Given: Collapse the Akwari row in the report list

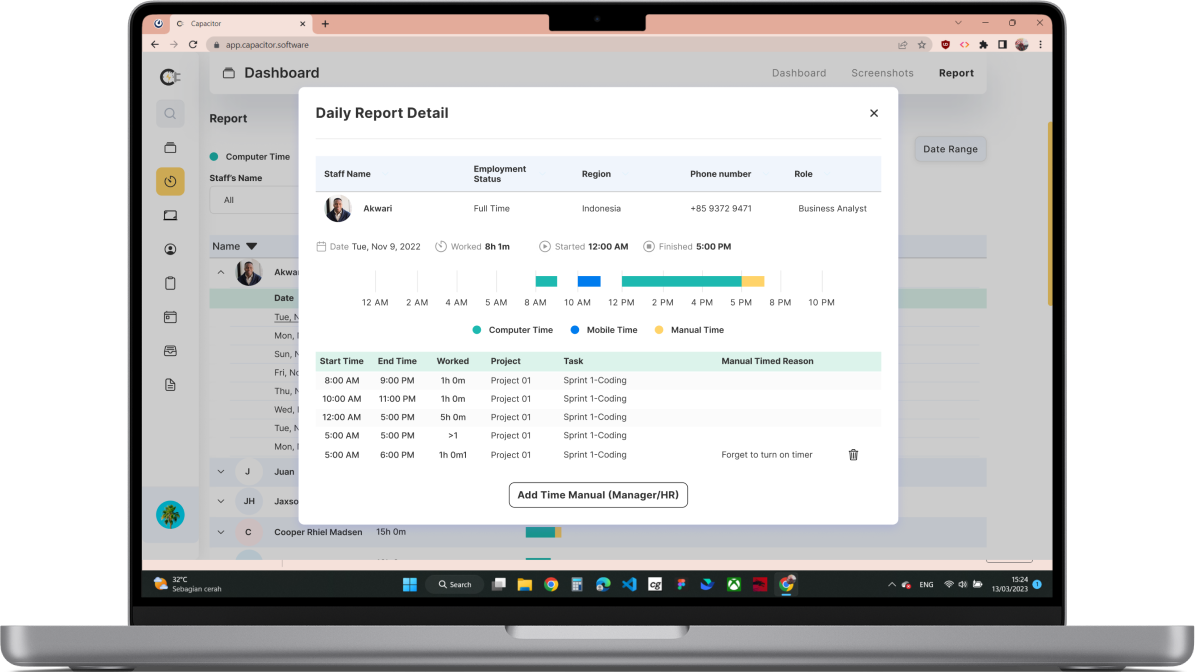Looking at the screenshot, I should tap(221, 271).
